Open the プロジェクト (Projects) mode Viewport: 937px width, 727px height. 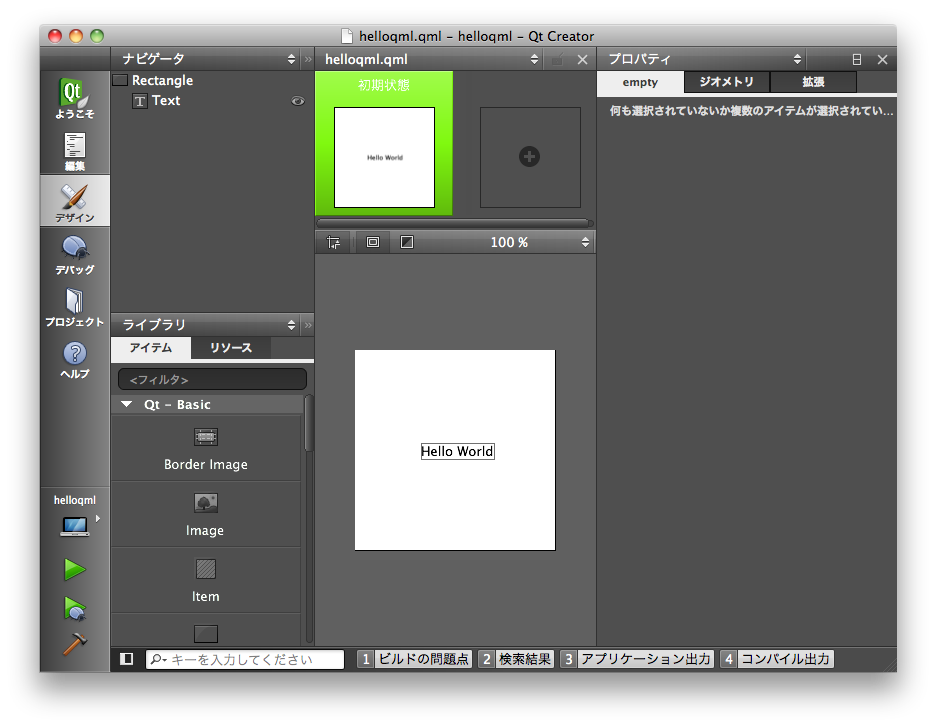point(75,307)
